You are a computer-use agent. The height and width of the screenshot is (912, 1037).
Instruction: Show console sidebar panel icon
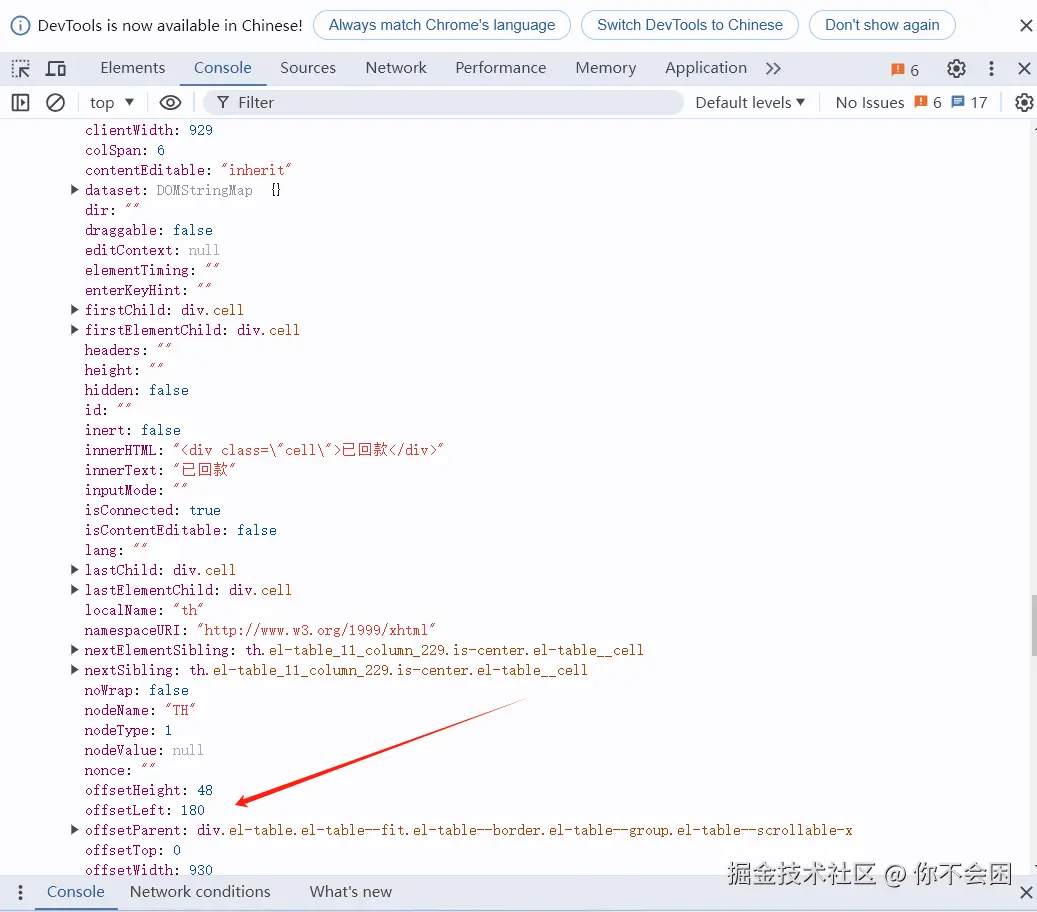(x=21, y=103)
